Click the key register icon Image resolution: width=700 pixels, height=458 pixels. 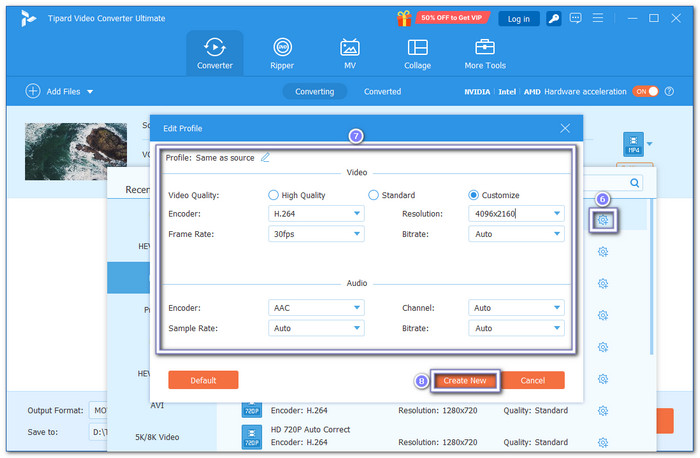[x=554, y=19]
